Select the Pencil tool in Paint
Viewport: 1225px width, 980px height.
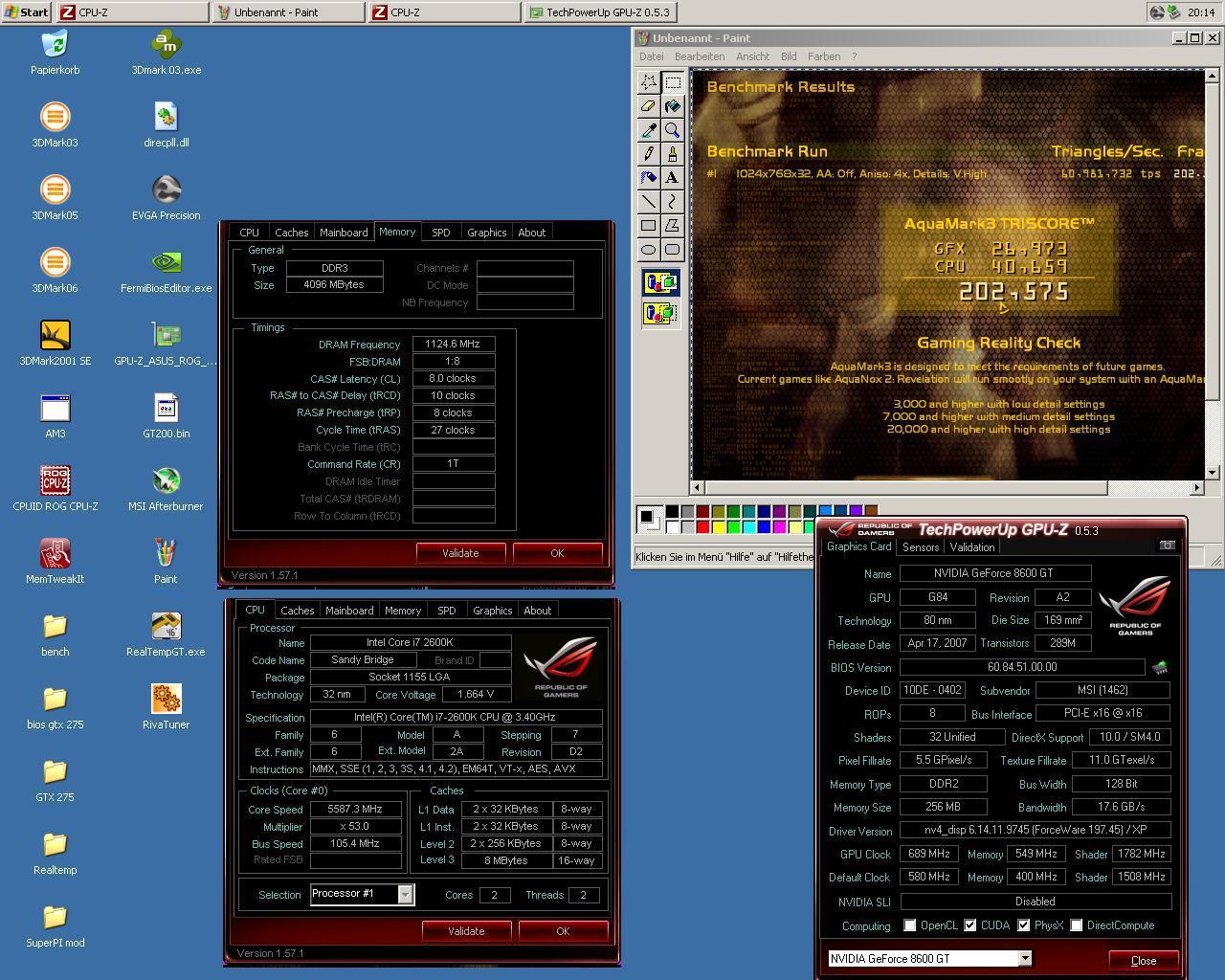tap(649, 154)
